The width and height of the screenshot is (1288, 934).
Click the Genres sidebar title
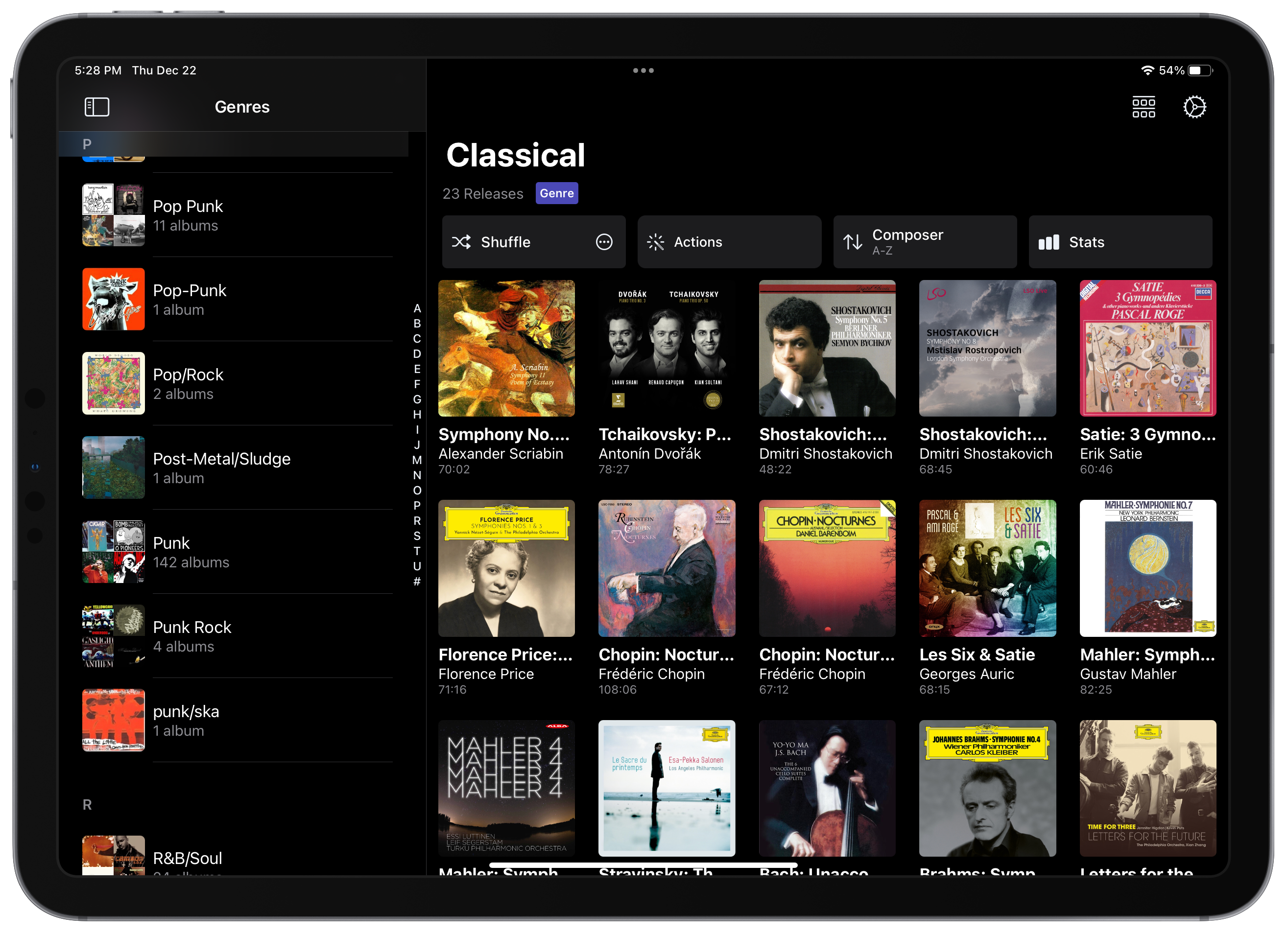pos(242,107)
